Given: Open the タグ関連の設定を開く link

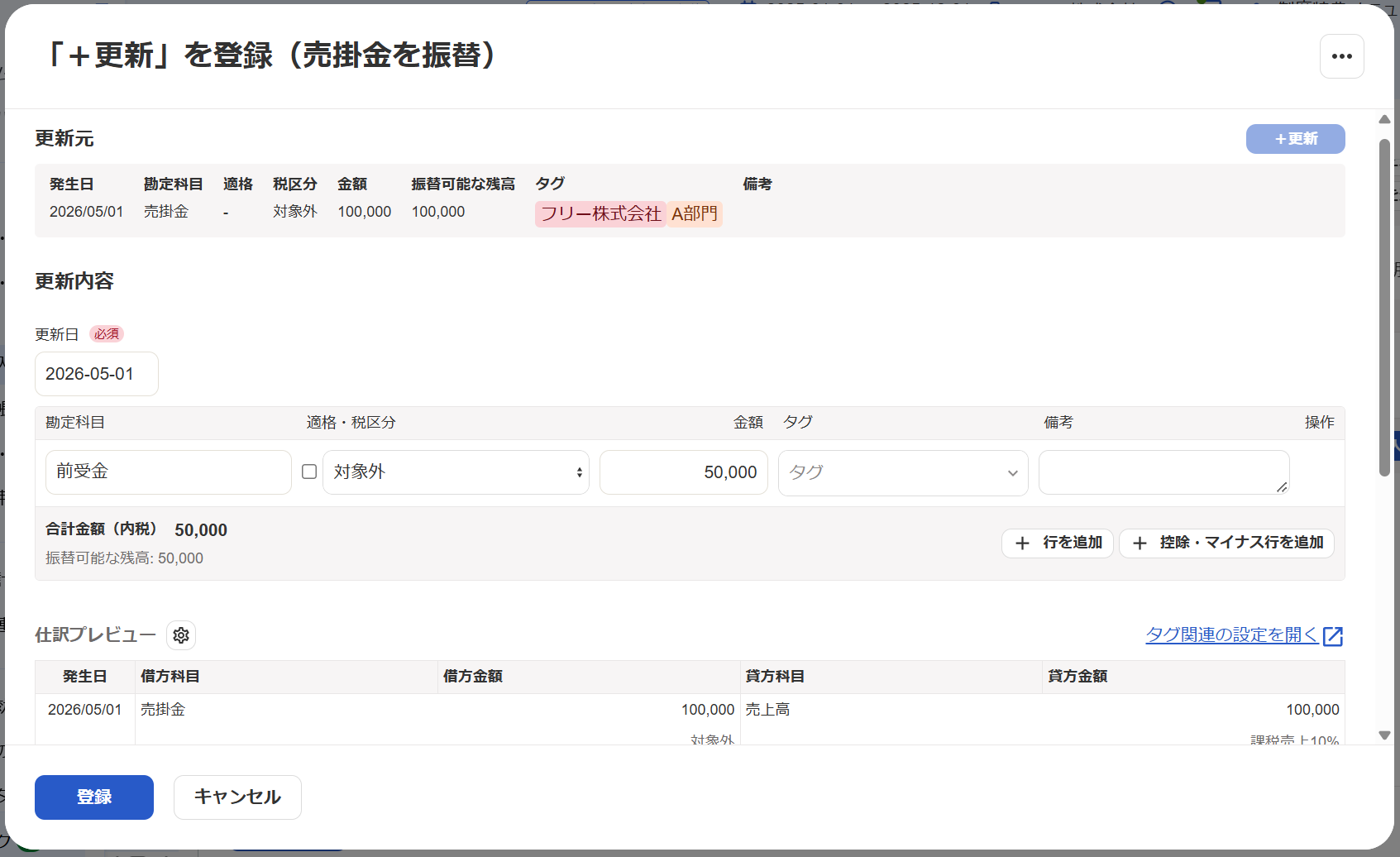Looking at the screenshot, I should (x=1231, y=635).
